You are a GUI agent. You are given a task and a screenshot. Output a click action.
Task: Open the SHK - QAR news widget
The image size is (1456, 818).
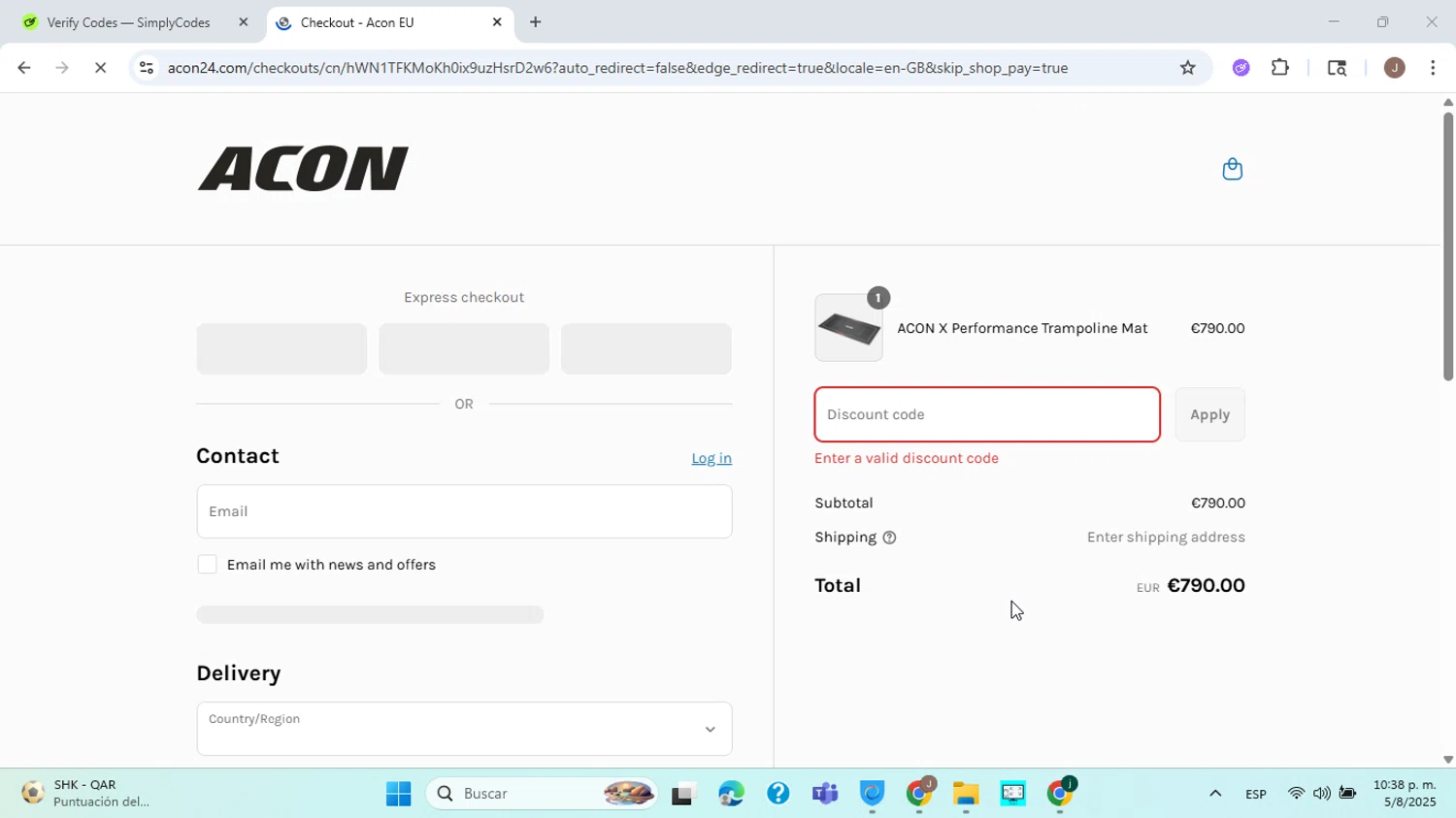point(87,794)
